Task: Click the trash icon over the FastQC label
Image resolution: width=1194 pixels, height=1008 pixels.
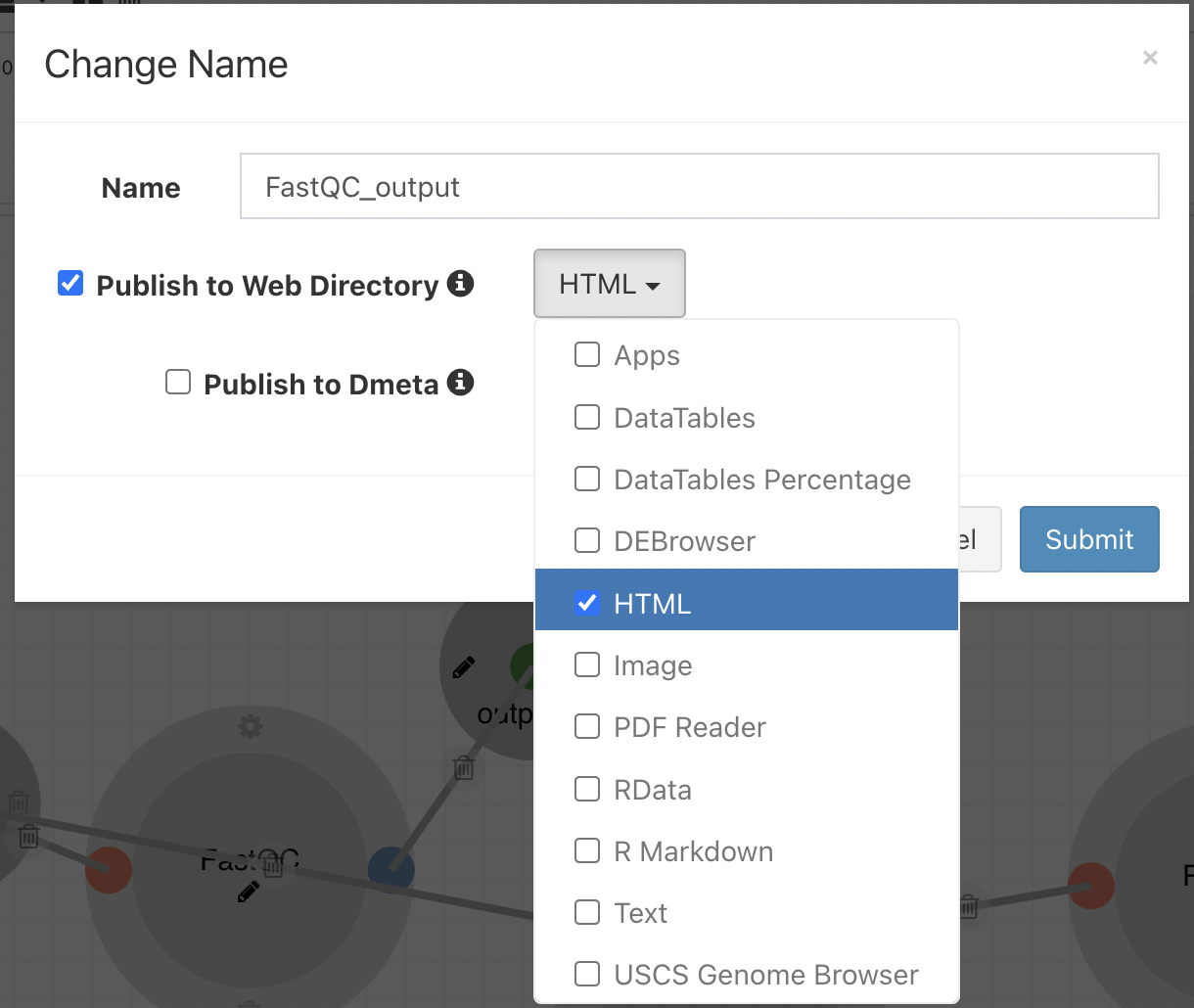Action: [274, 865]
